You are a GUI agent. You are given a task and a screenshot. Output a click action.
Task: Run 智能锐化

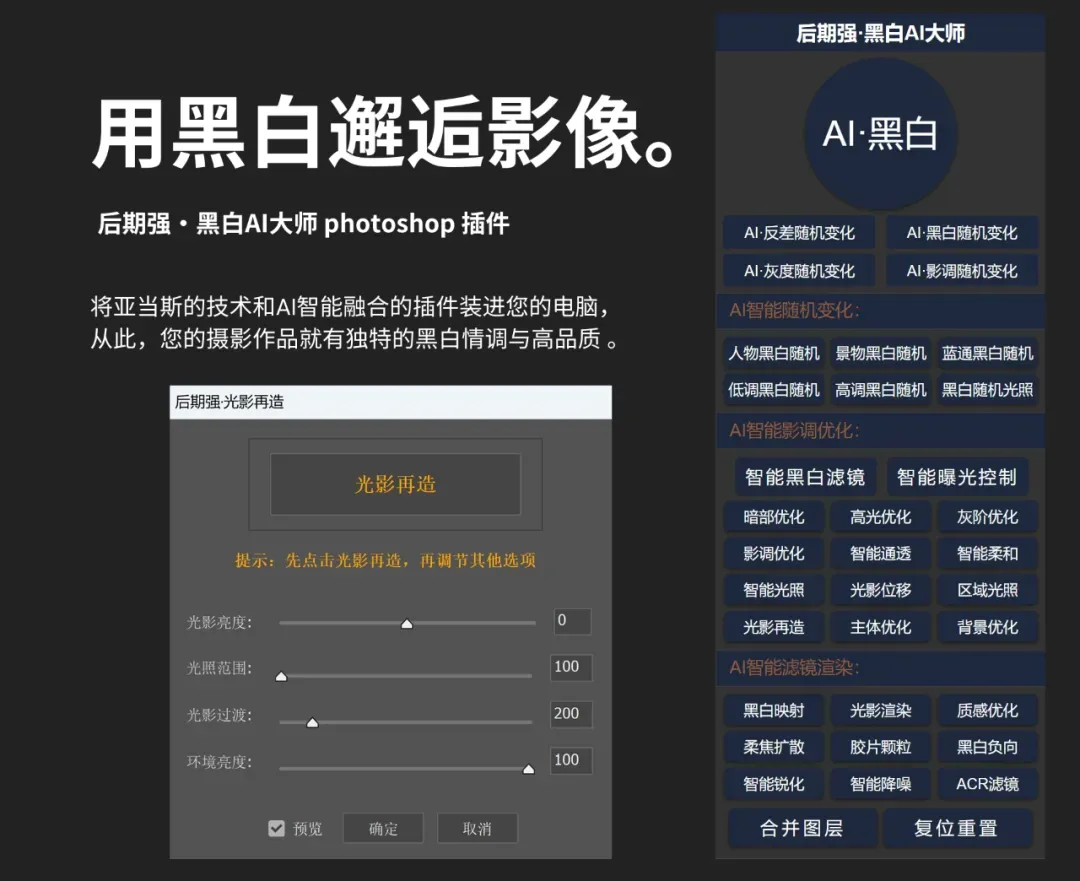click(x=773, y=784)
